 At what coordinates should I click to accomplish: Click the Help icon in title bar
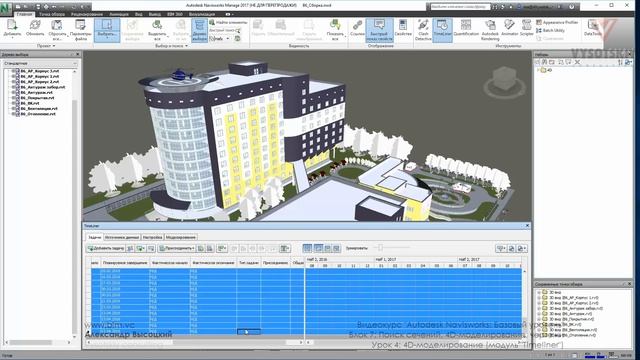[x=572, y=7]
